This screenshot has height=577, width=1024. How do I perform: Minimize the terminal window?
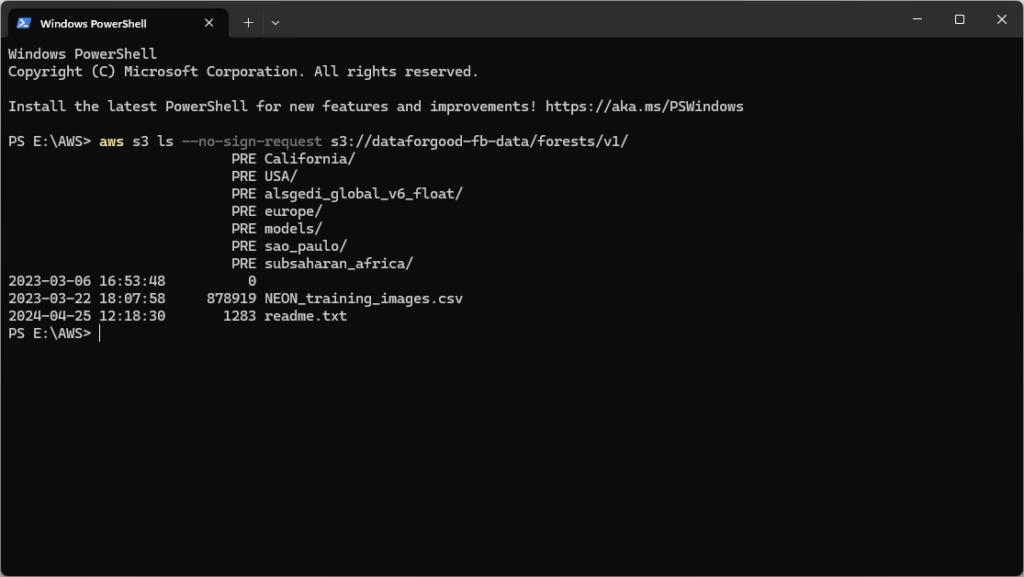[x=916, y=20]
